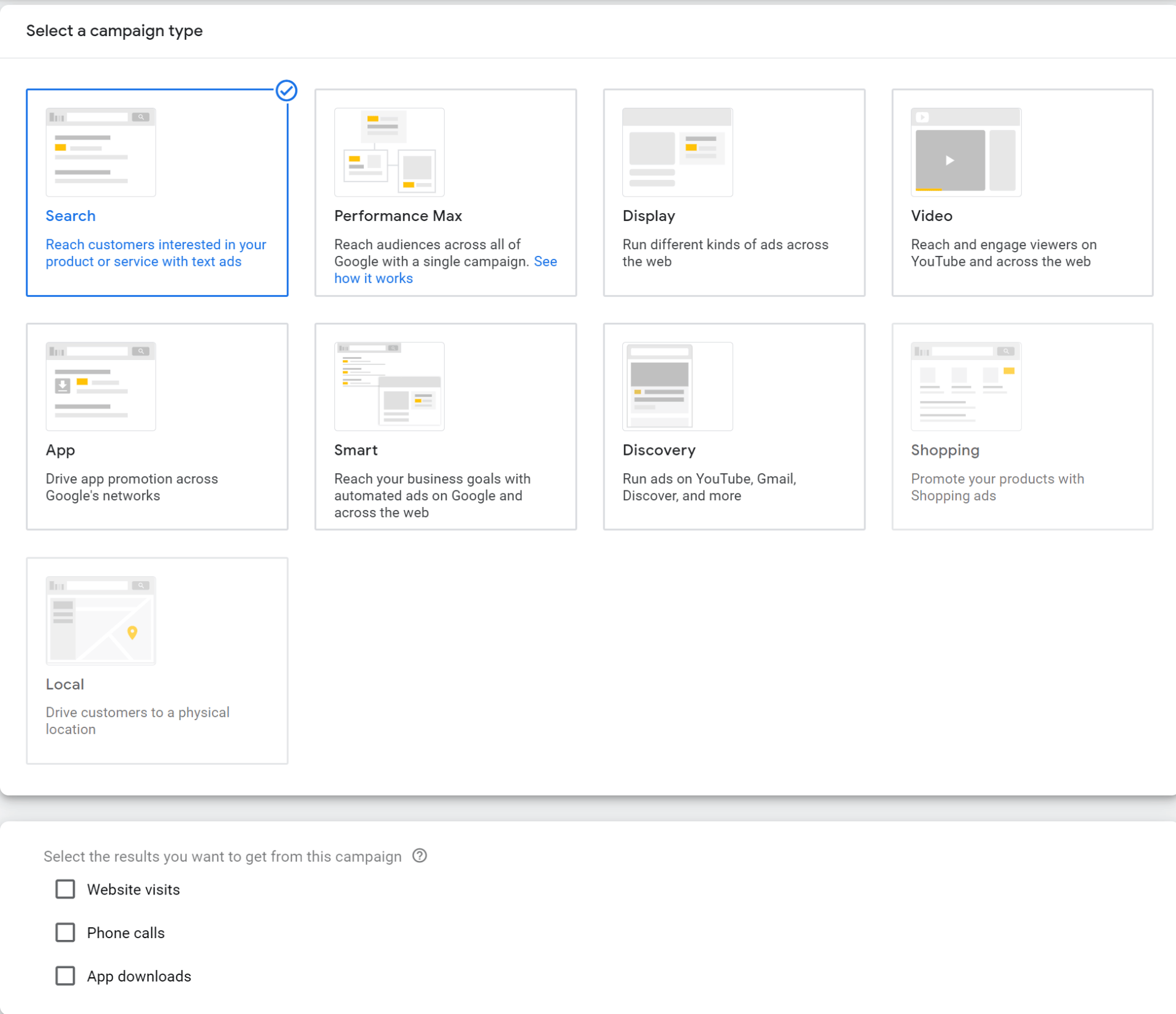1176x1014 pixels.
Task: Pick the Discovery campaign title
Action: coord(659,450)
